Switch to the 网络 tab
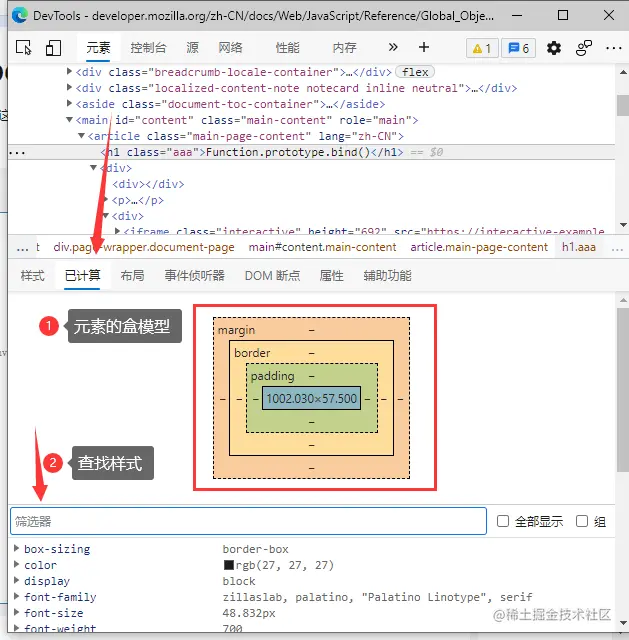Image resolution: width=629 pixels, height=640 pixels. point(230,48)
